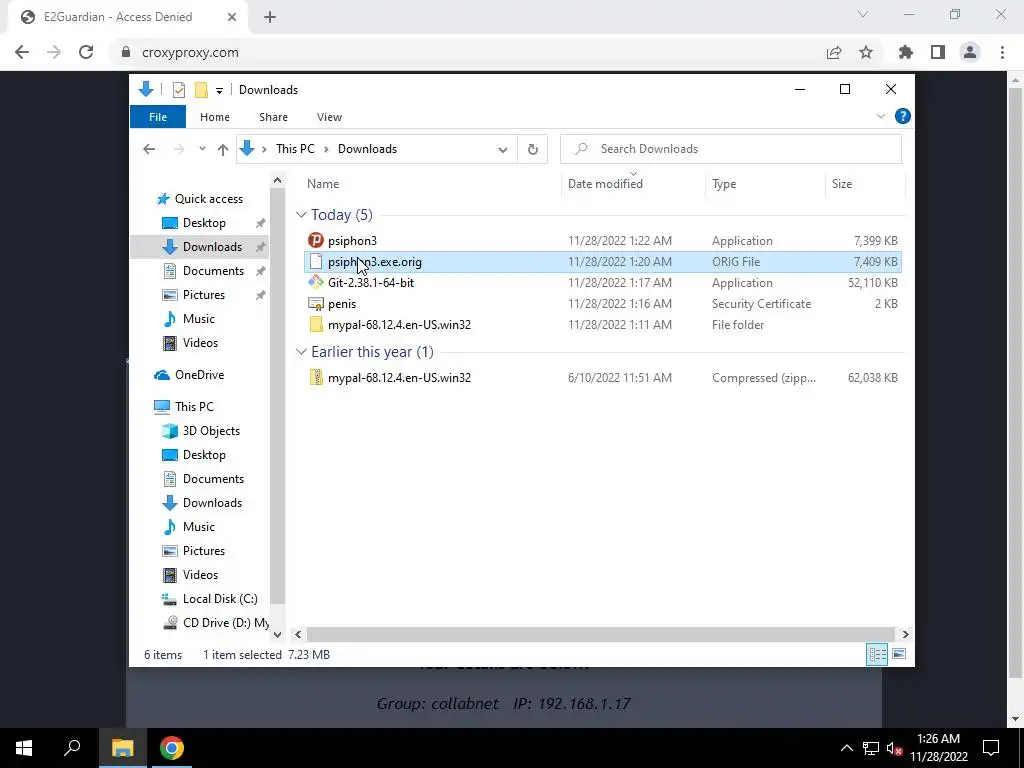Open Windows Start menu
Screen dimensions: 1024x768
[x=24, y=748]
